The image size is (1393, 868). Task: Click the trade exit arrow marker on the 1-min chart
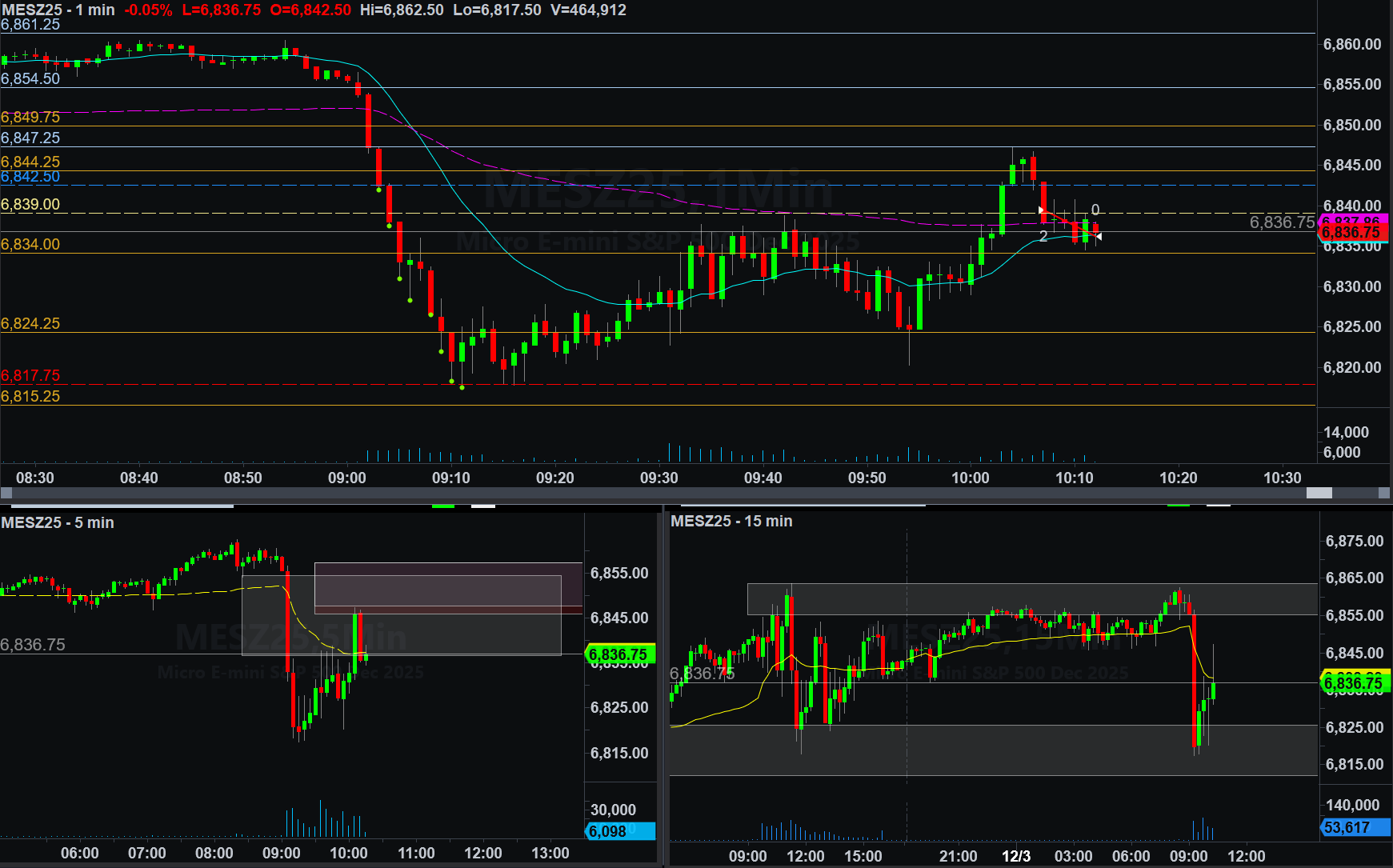[1099, 236]
